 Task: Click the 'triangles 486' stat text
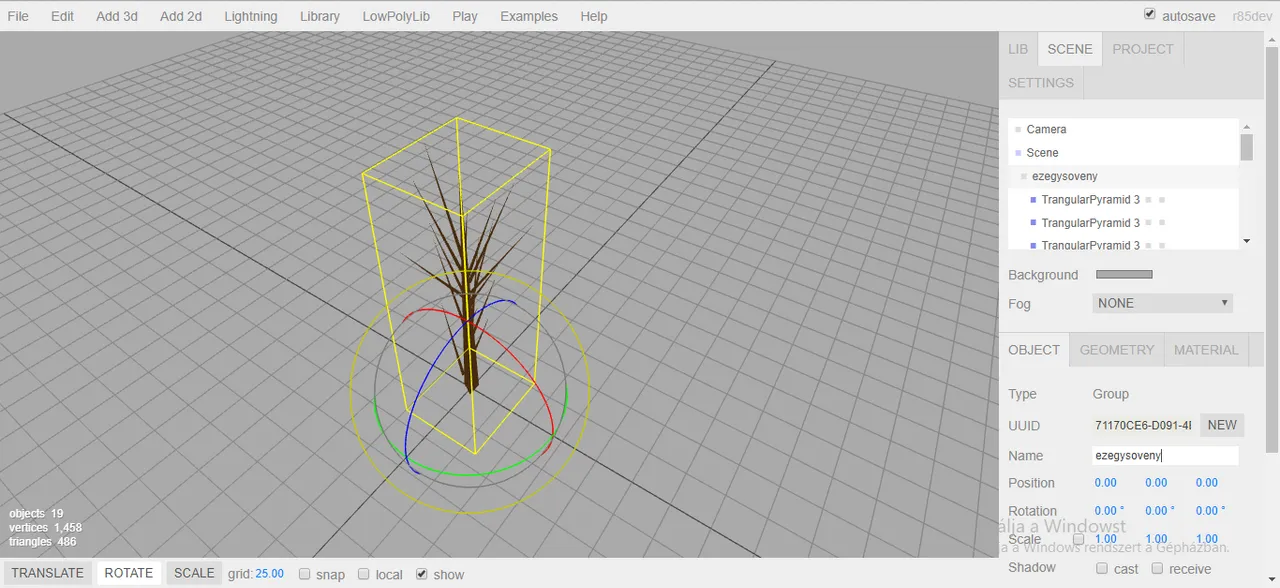[42, 541]
